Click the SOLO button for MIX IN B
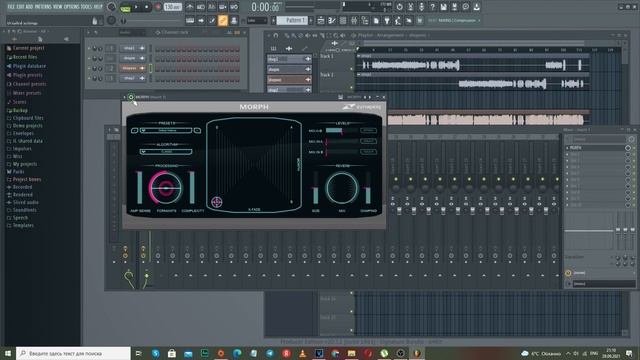 click(368, 152)
